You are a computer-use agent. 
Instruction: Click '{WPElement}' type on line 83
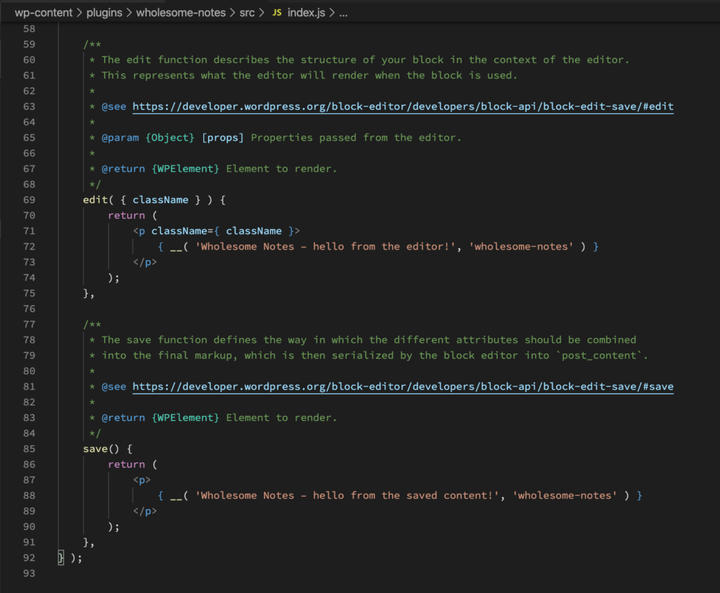(x=186, y=418)
